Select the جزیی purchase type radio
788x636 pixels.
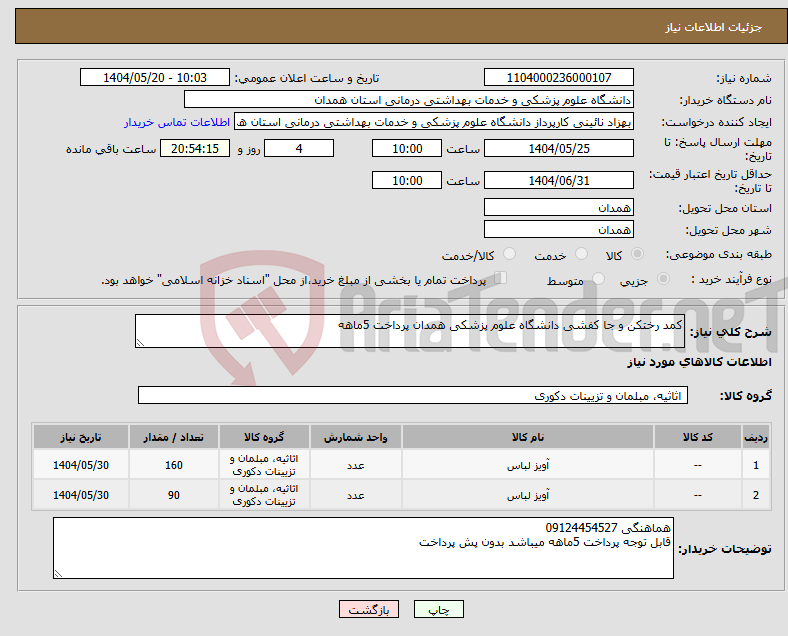click(663, 279)
